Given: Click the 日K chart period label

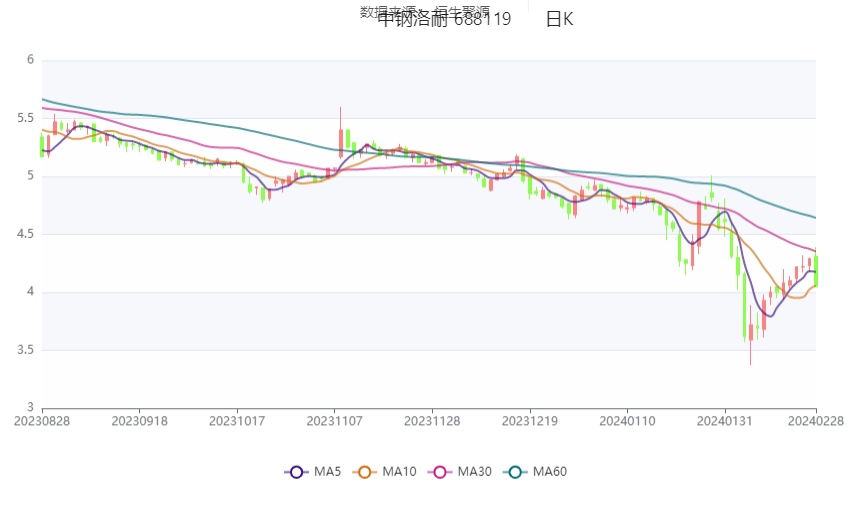Looking at the screenshot, I should (559, 19).
